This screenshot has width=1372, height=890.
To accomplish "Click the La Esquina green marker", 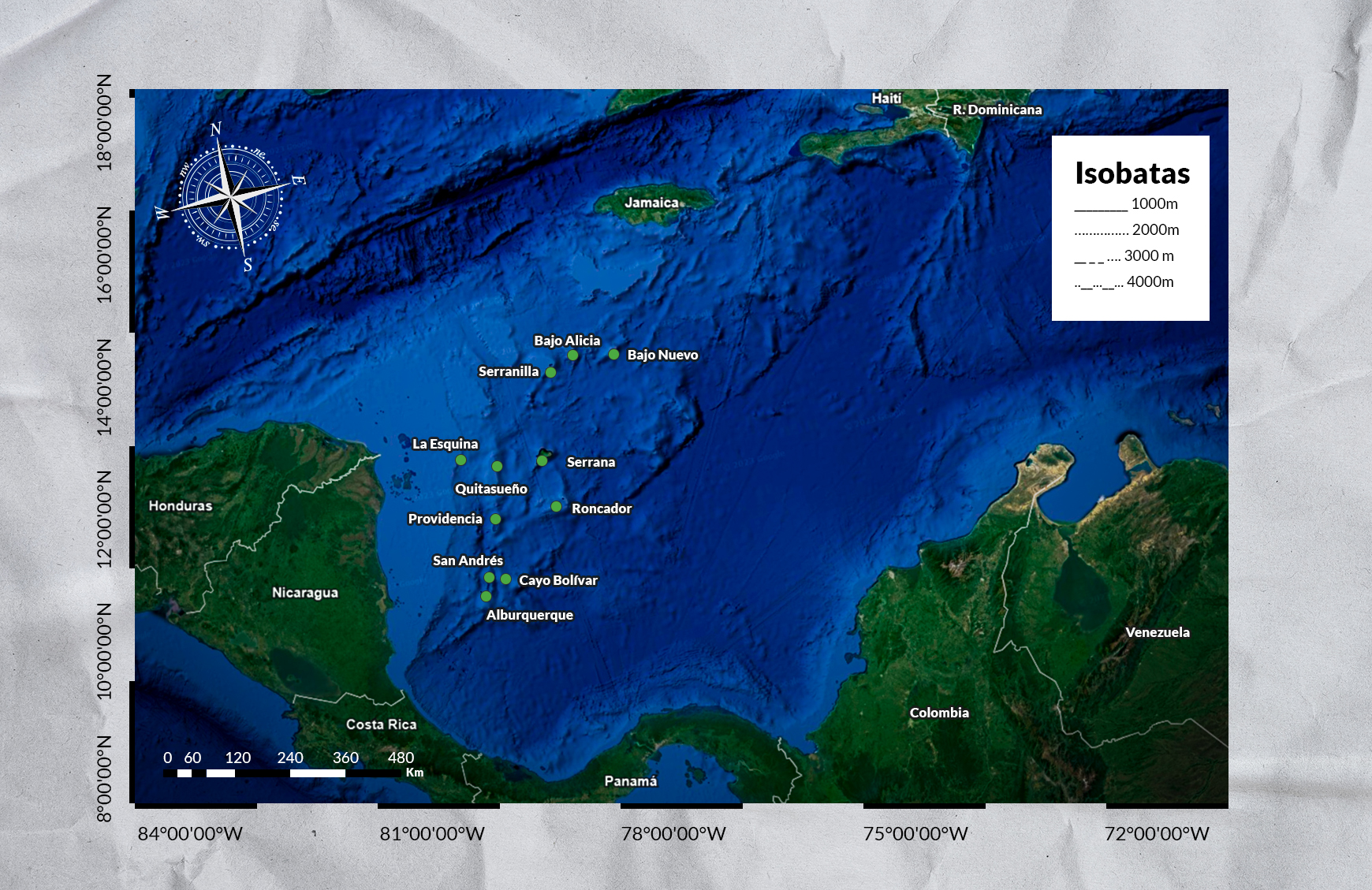I will point(460,460).
